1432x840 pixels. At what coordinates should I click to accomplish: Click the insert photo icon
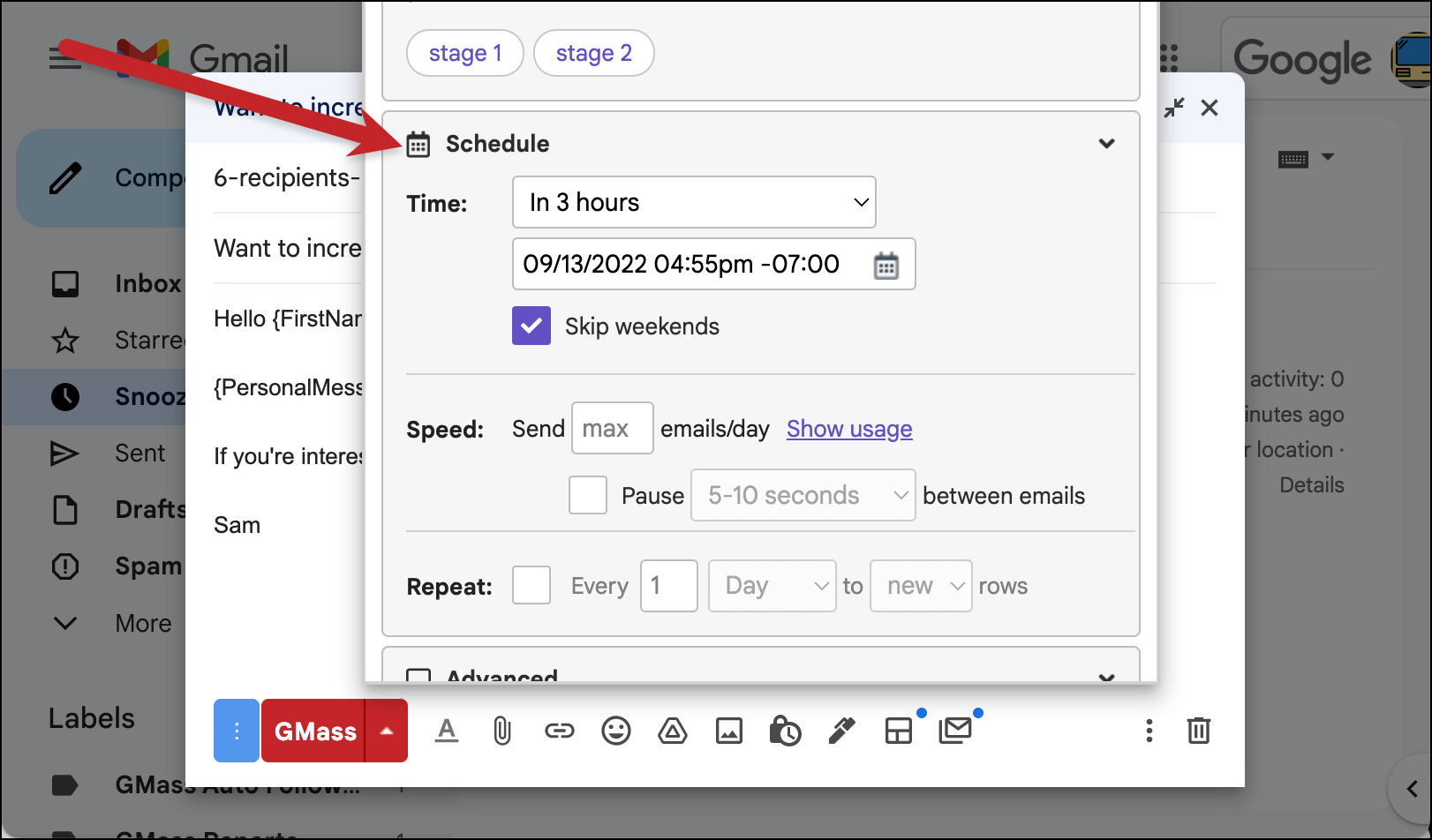tap(729, 731)
